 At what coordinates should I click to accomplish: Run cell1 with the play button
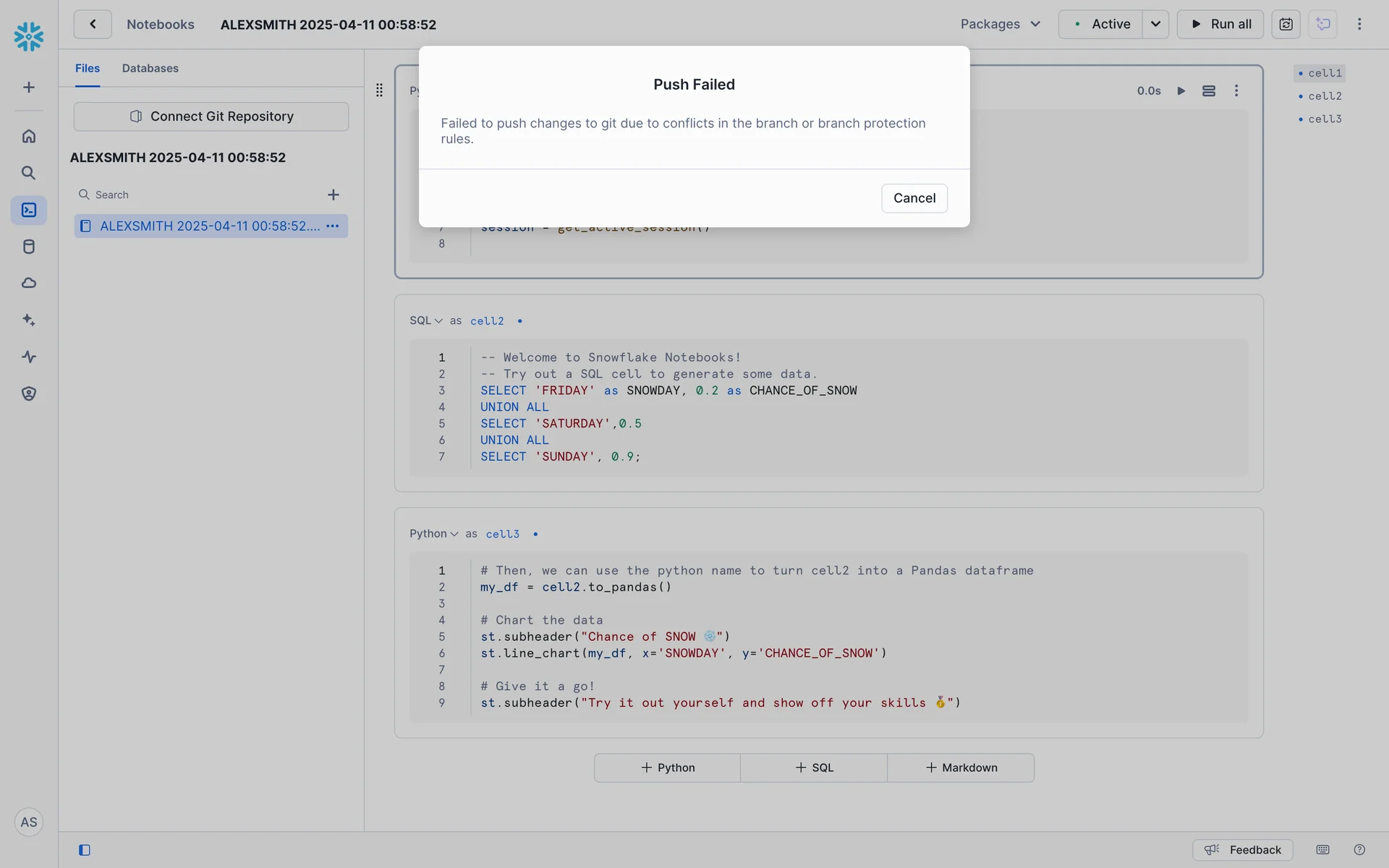pyautogui.click(x=1181, y=90)
